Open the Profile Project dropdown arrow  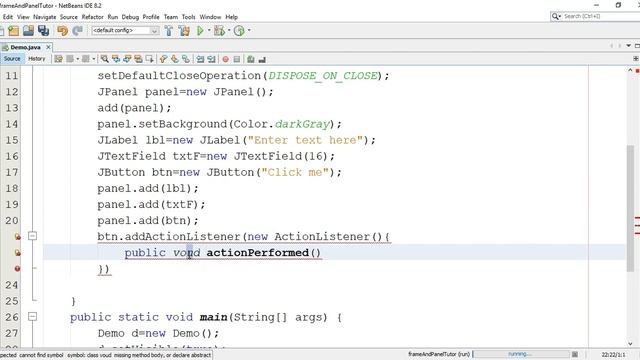tap(249, 31)
